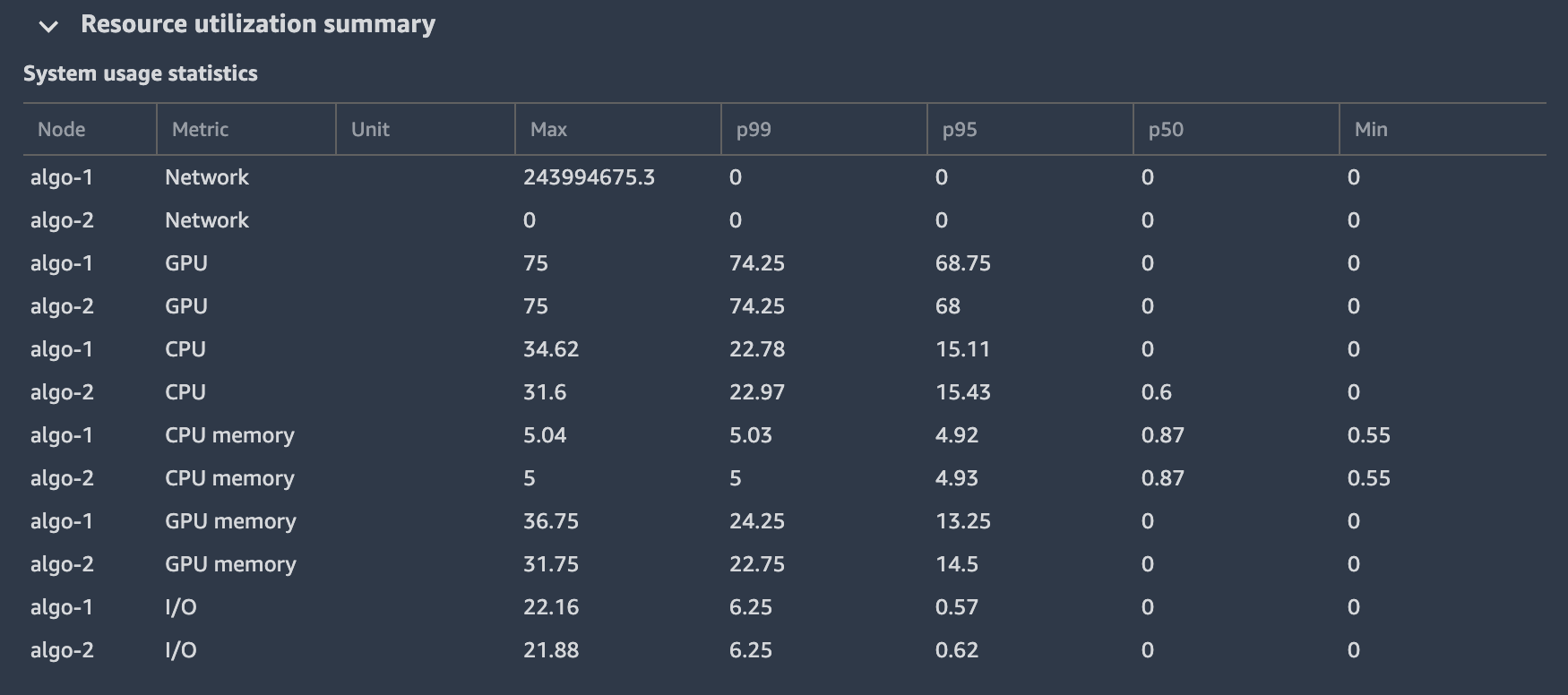Click the p50 column header

[1166, 130]
